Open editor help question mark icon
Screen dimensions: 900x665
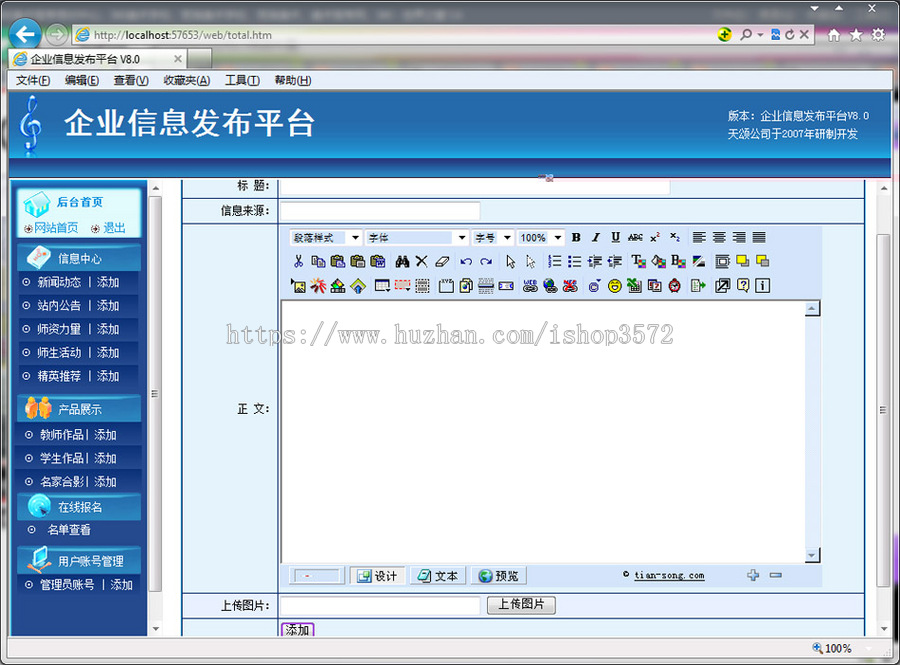click(x=743, y=285)
